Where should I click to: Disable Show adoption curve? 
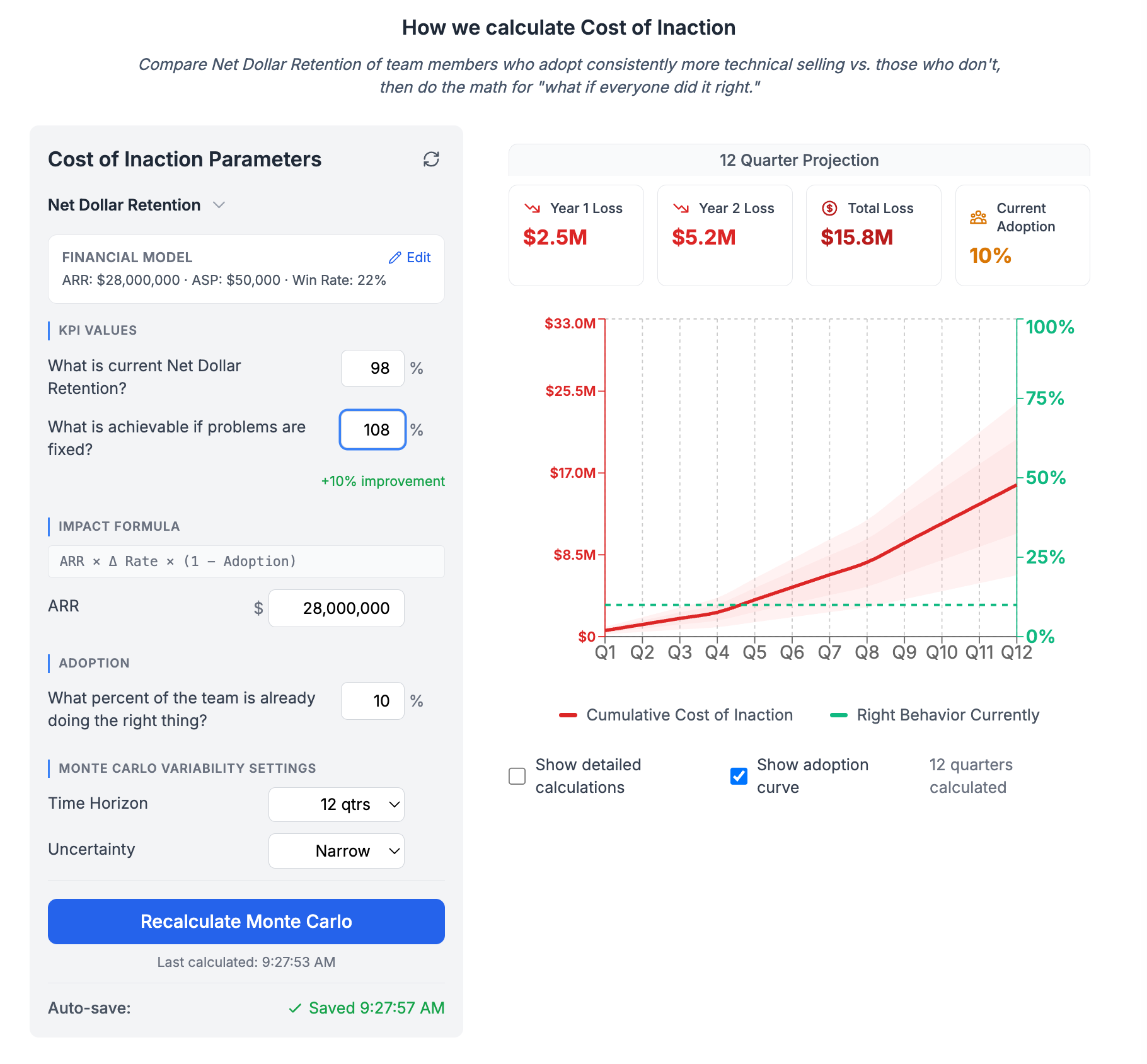click(738, 776)
